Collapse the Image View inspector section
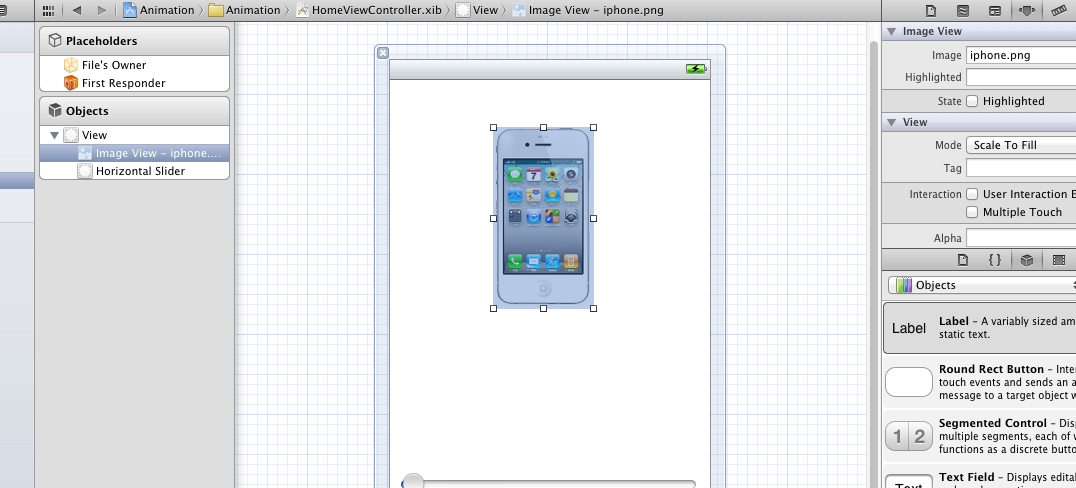This screenshot has height=488, width=1076. pos(891,31)
